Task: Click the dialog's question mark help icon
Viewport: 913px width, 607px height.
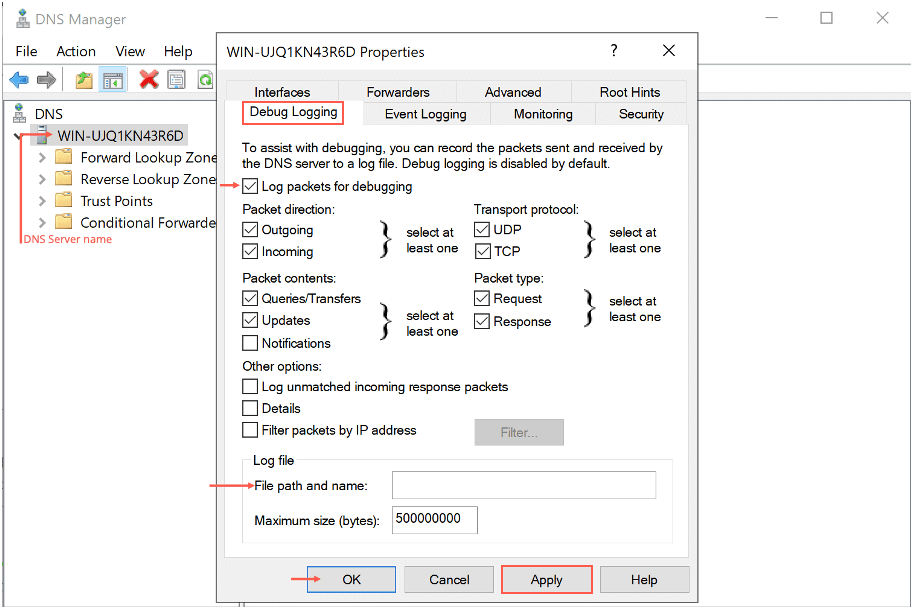Action: pos(614,51)
